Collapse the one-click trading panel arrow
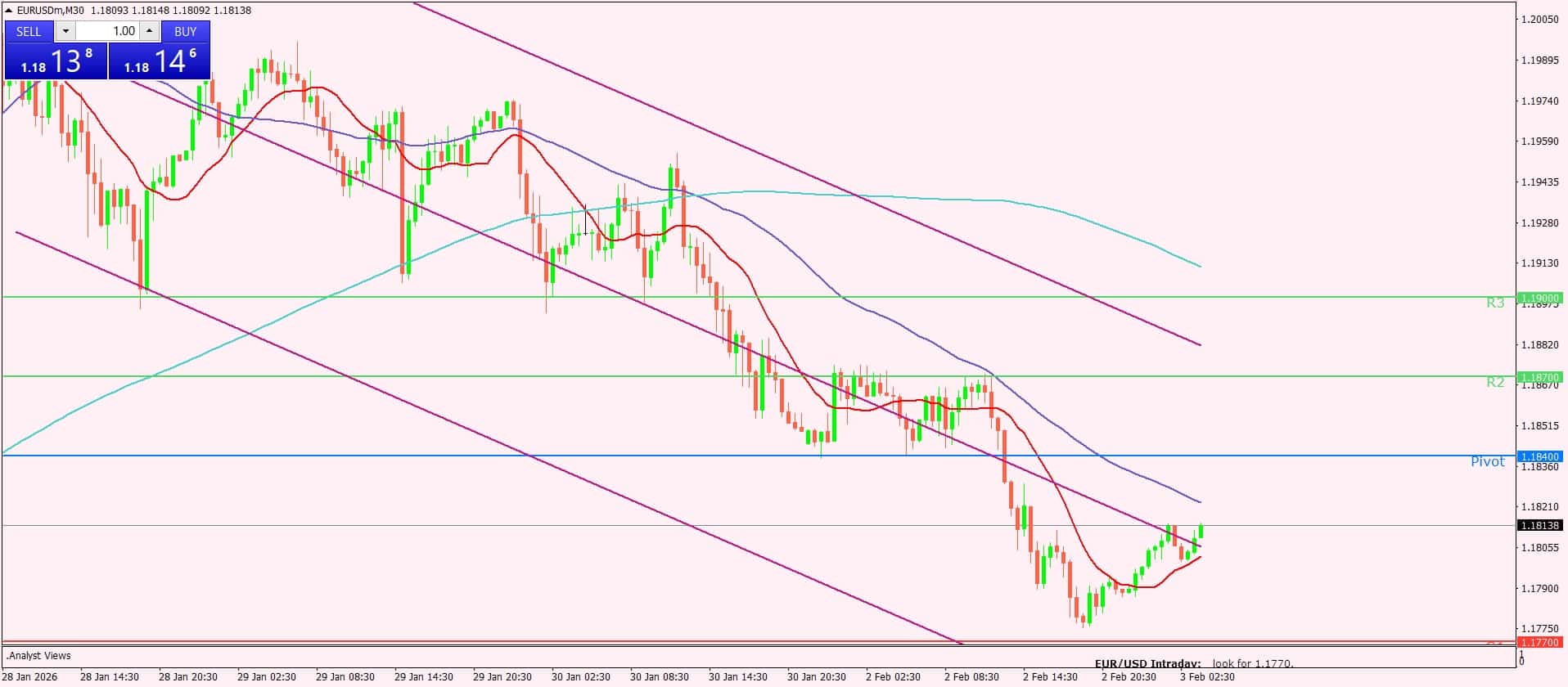The image size is (1568, 687). pos(9,11)
